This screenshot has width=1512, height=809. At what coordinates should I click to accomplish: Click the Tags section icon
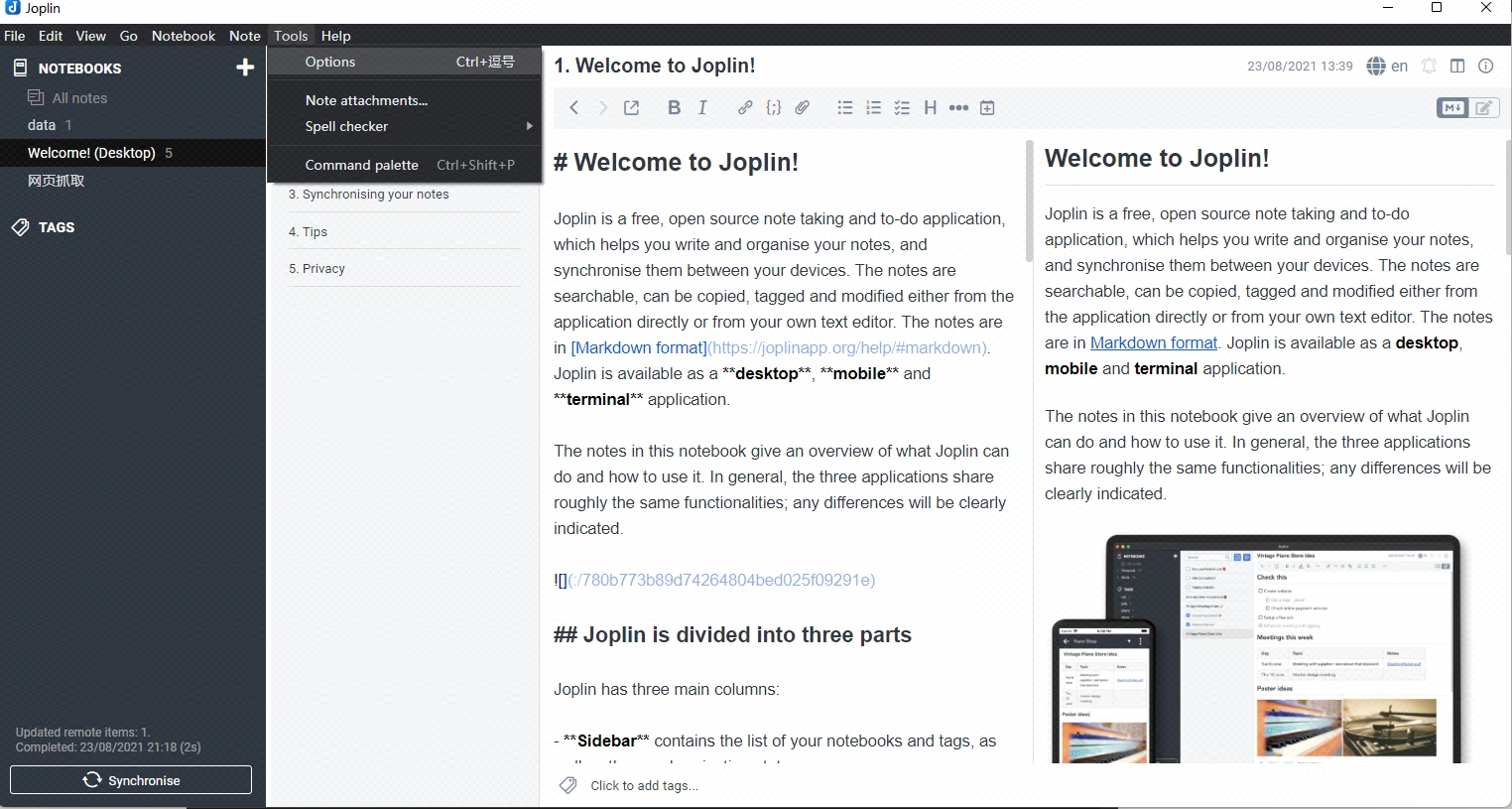point(21,227)
